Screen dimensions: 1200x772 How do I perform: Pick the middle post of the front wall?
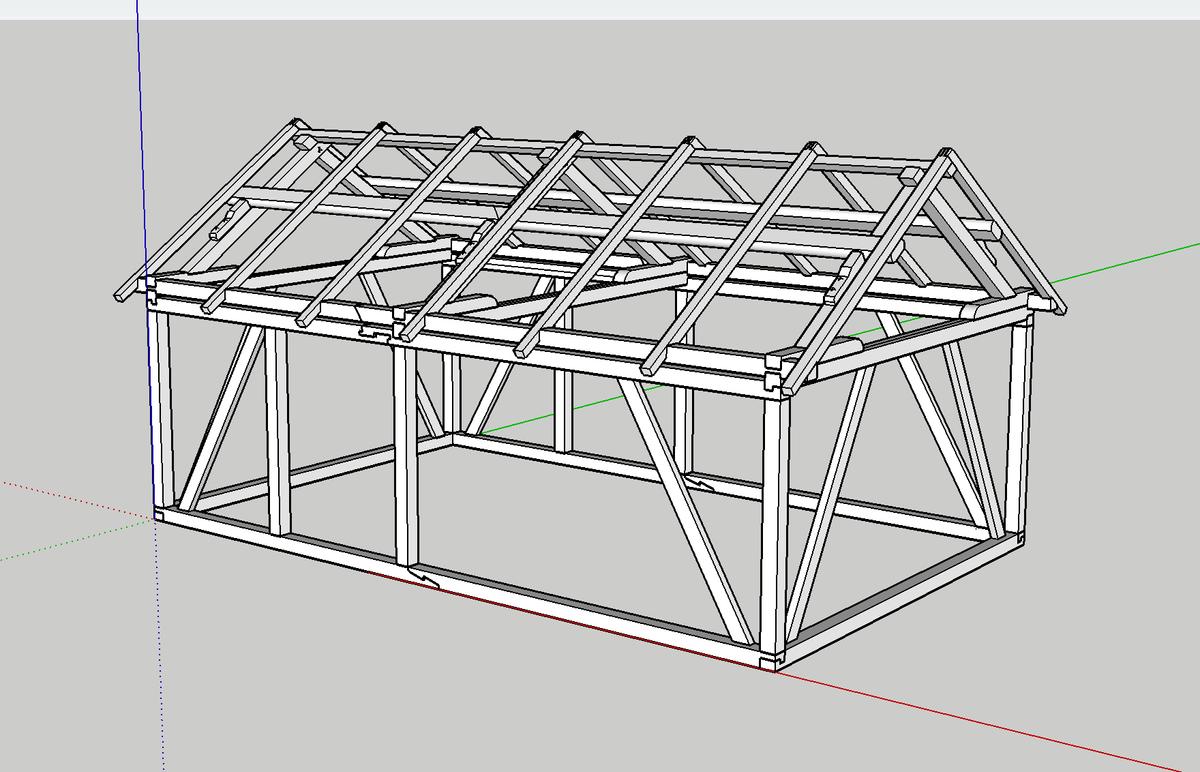(x=404, y=450)
